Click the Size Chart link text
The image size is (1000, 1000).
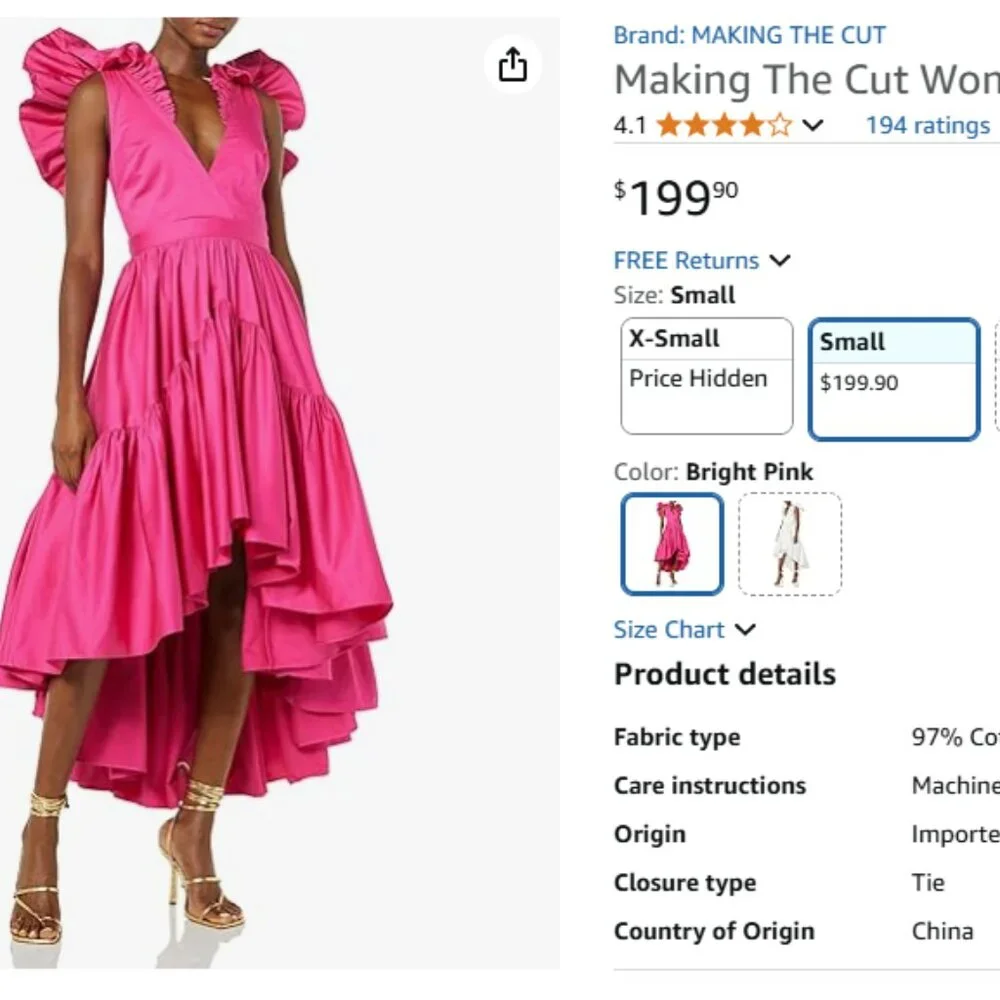click(x=670, y=629)
